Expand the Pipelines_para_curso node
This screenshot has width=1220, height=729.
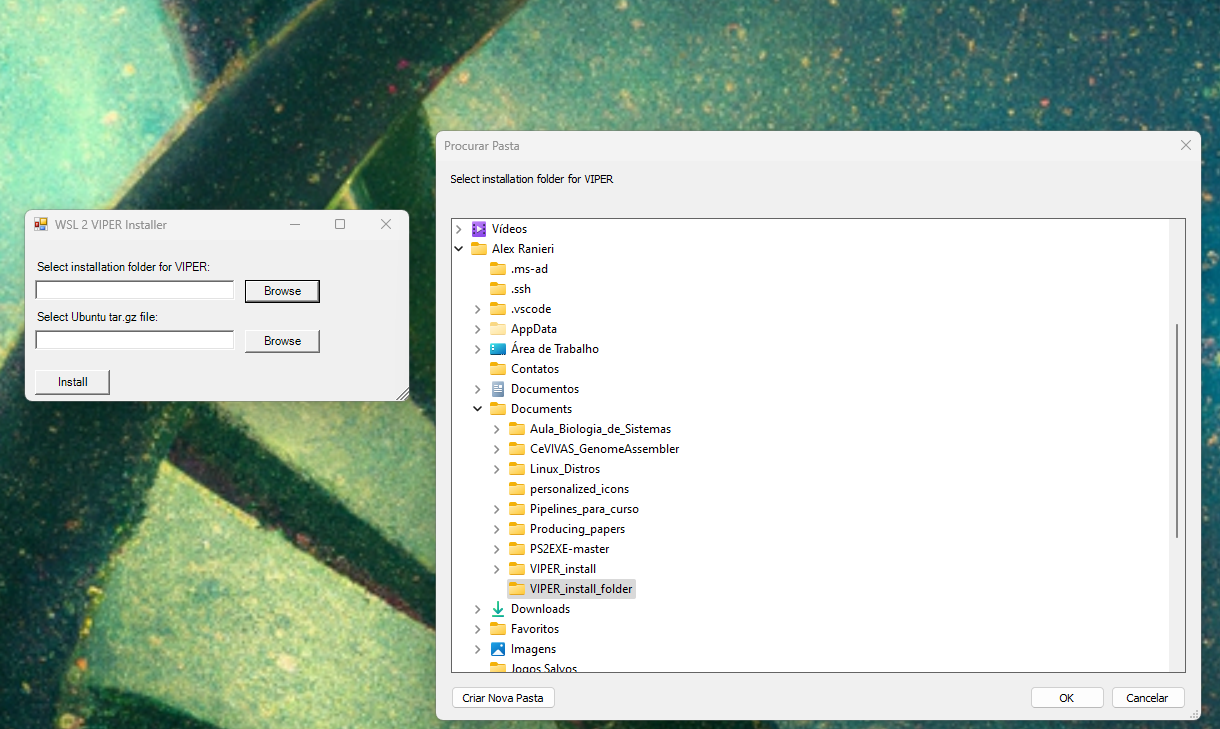coord(497,509)
